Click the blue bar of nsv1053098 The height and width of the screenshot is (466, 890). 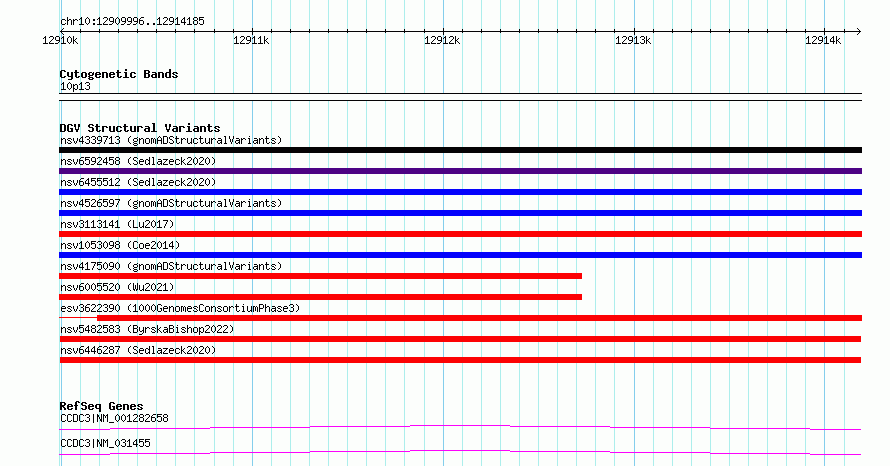(460, 255)
